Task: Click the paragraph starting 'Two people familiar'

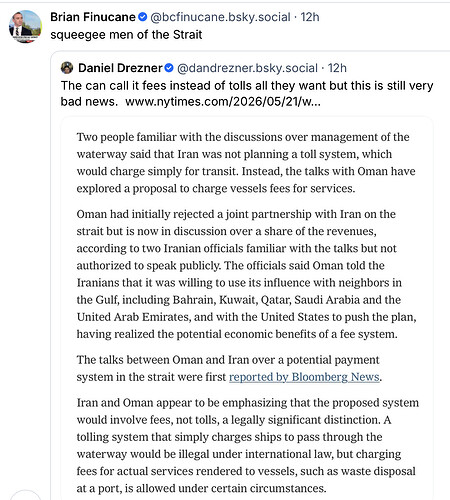Action: coord(246,163)
